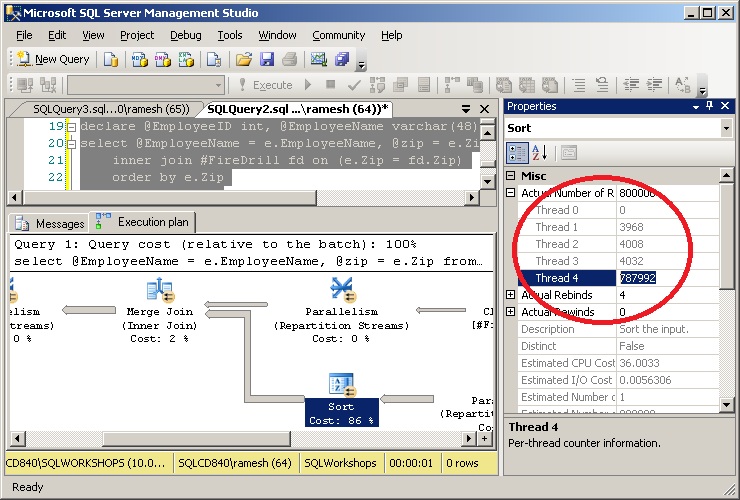Open Properties window position dropdown arrow

(696, 107)
